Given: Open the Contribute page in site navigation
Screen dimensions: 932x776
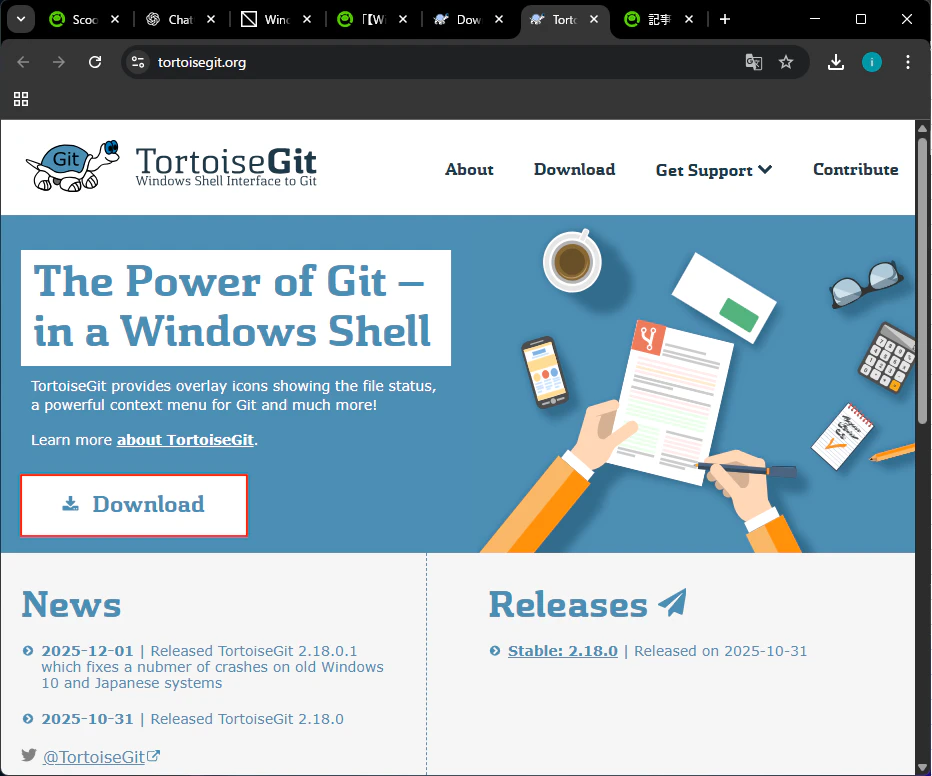Looking at the screenshot, I should 855,169.
